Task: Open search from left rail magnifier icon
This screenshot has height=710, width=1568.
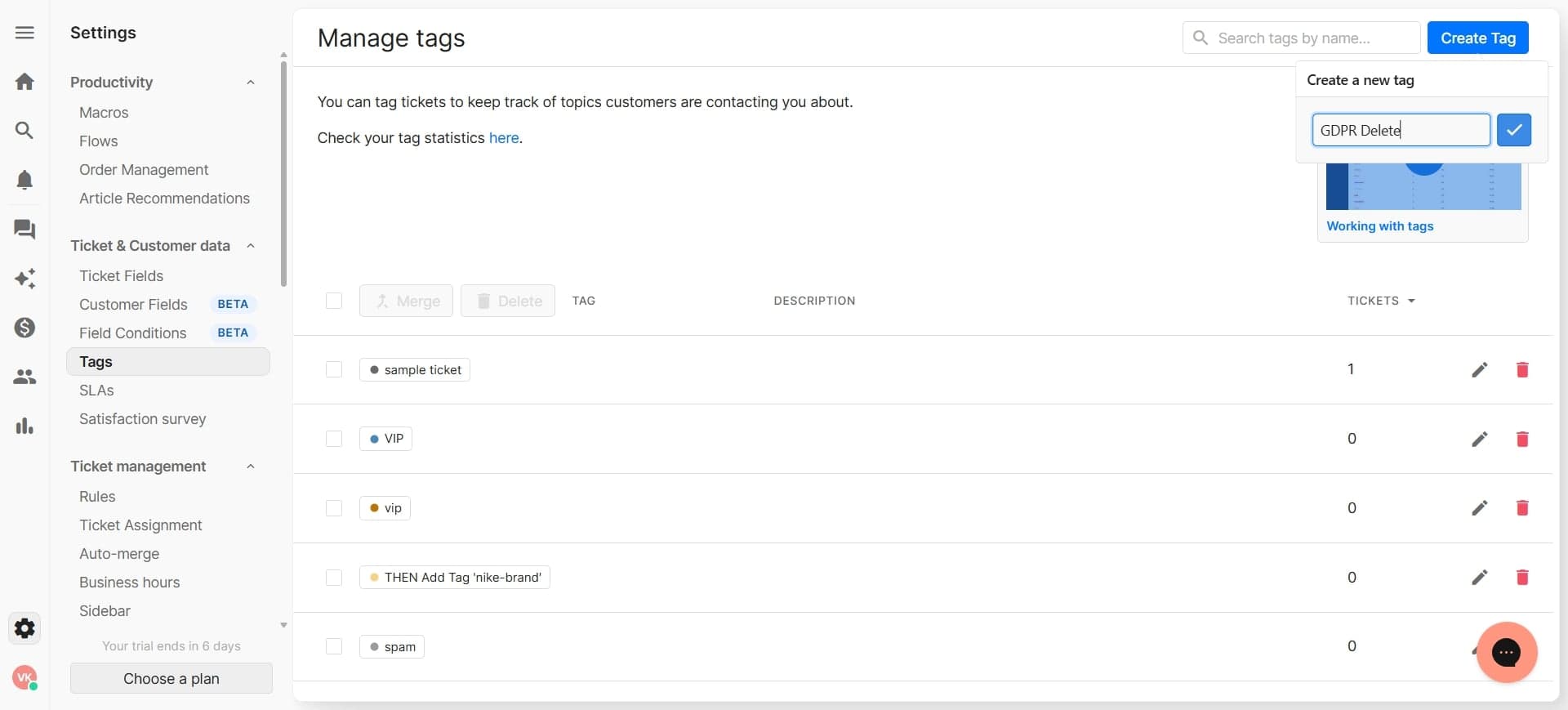Action: (24, 131)
